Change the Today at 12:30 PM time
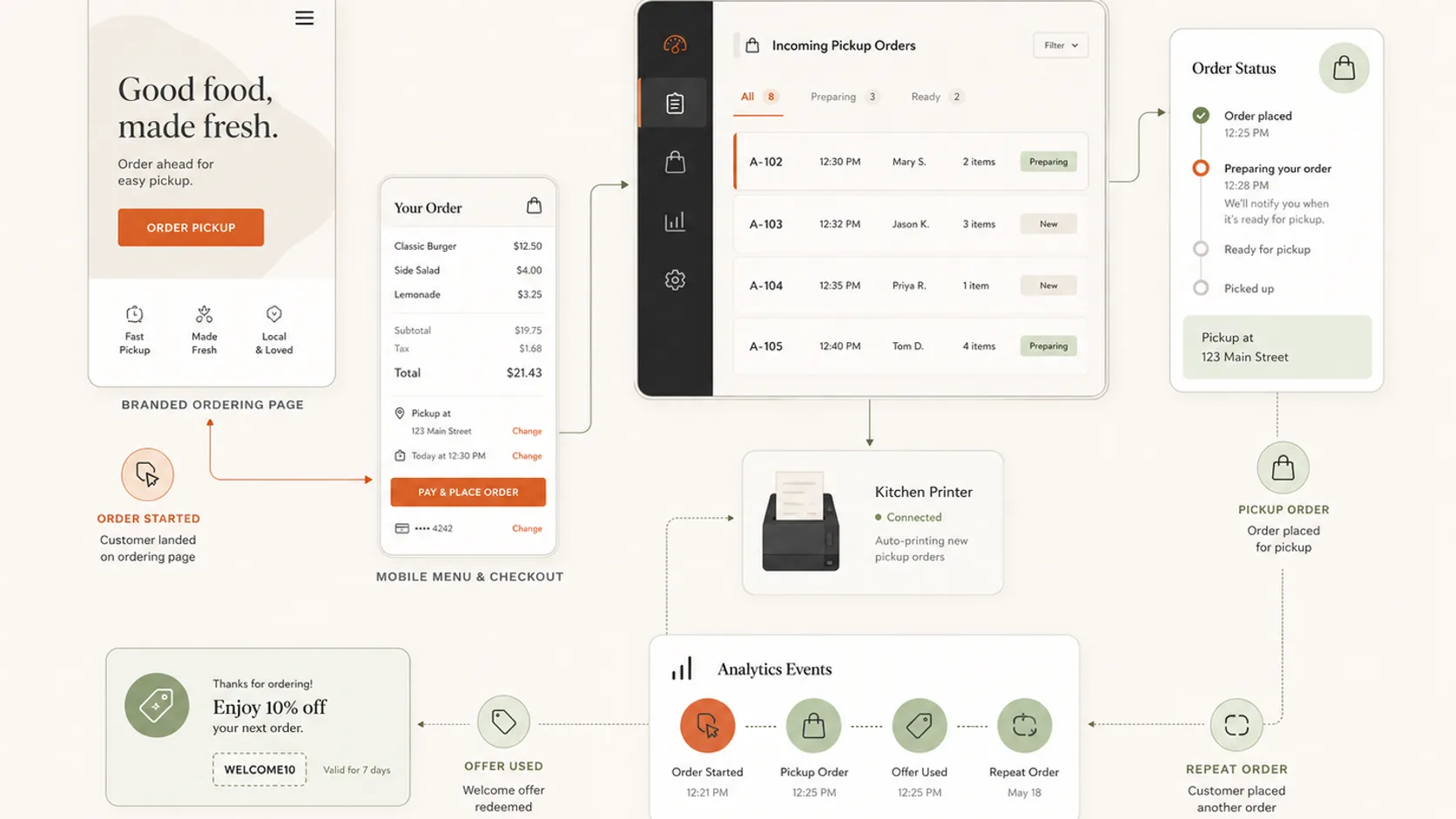Viewport: 1456px width, 819px height. click(x=527, y=455)
